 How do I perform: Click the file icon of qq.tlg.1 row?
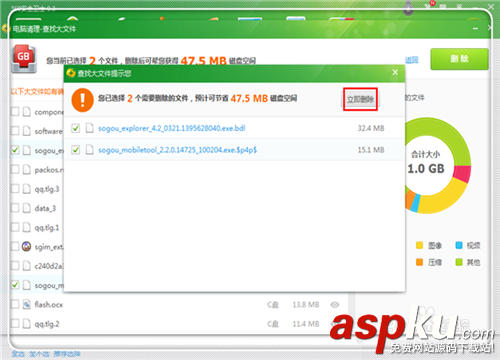(27, 227)
